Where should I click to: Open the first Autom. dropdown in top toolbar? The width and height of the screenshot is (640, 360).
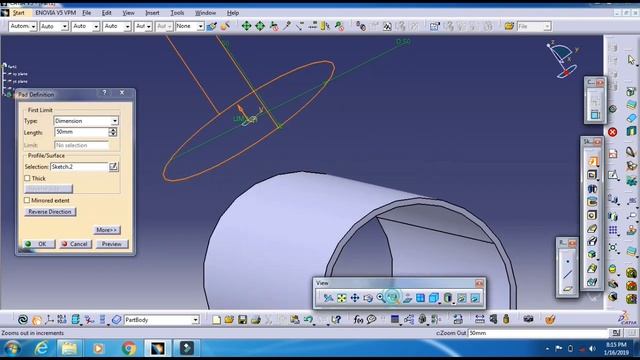coord(22,26)
